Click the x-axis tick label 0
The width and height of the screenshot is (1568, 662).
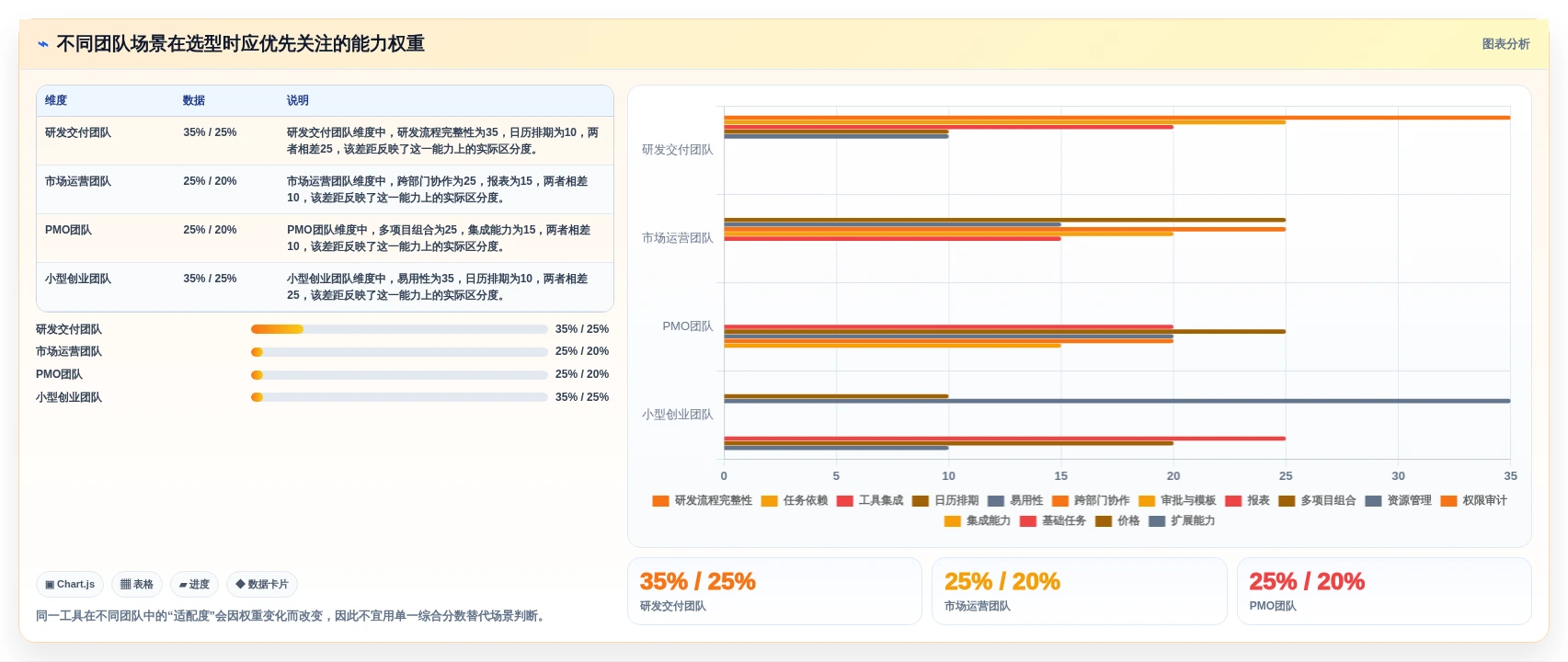coord(724,476)
